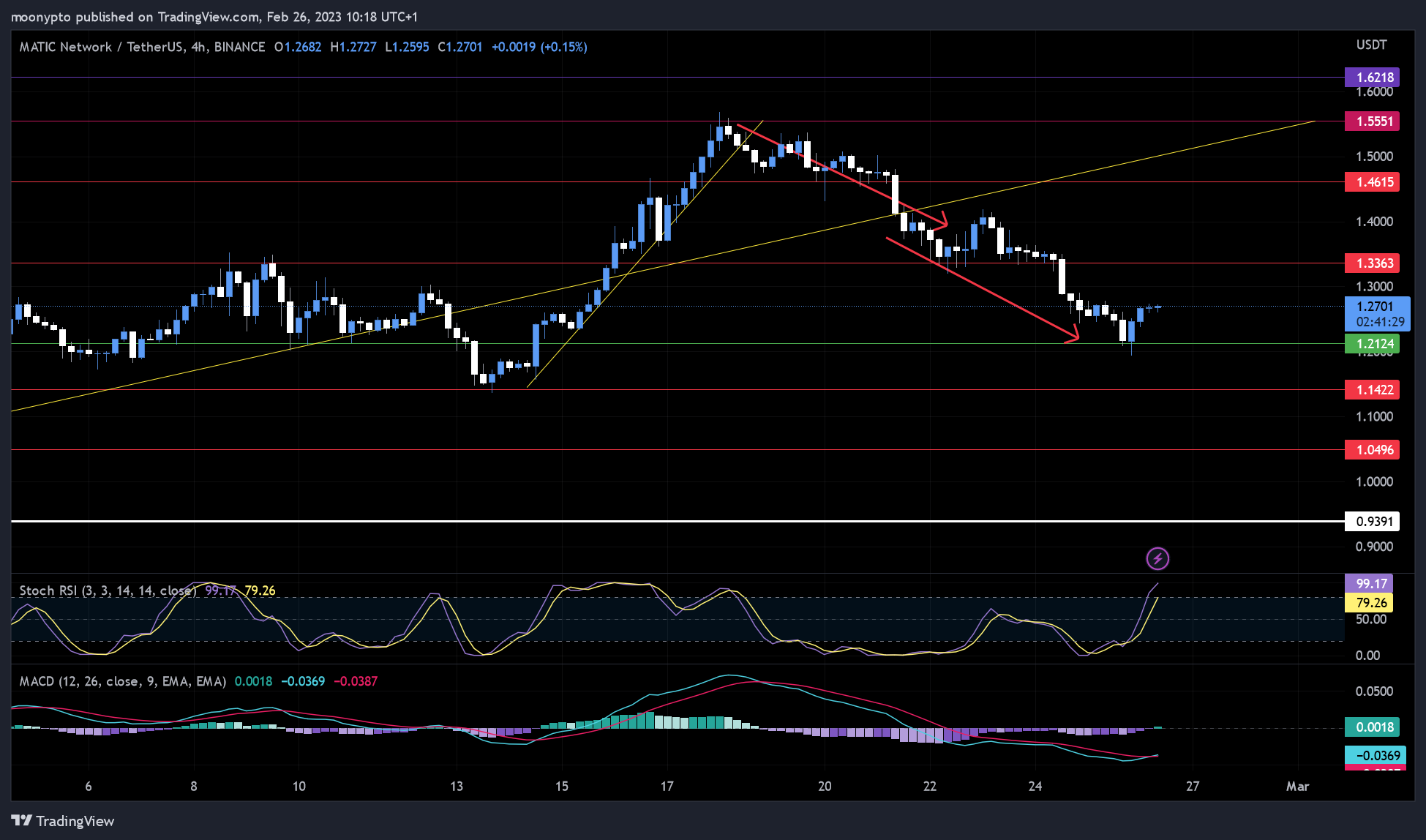
Task: Click the MATIC Network / TetherUS symbol title
Action: pos(142,47)
